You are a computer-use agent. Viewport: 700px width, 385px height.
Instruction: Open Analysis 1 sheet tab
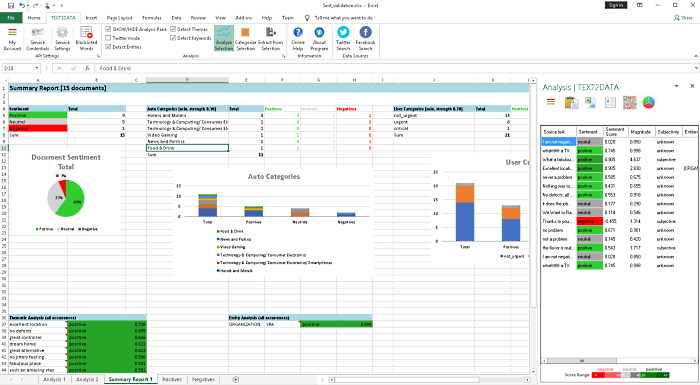click(54, 380)
